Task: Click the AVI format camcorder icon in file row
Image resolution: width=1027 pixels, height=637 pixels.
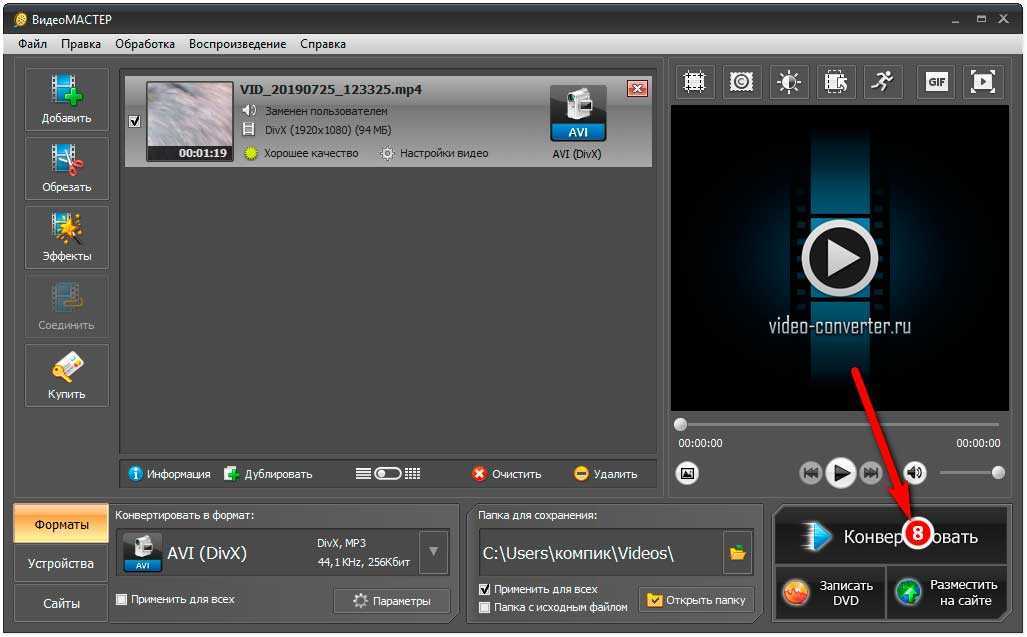Action: [x=578, y=114]
